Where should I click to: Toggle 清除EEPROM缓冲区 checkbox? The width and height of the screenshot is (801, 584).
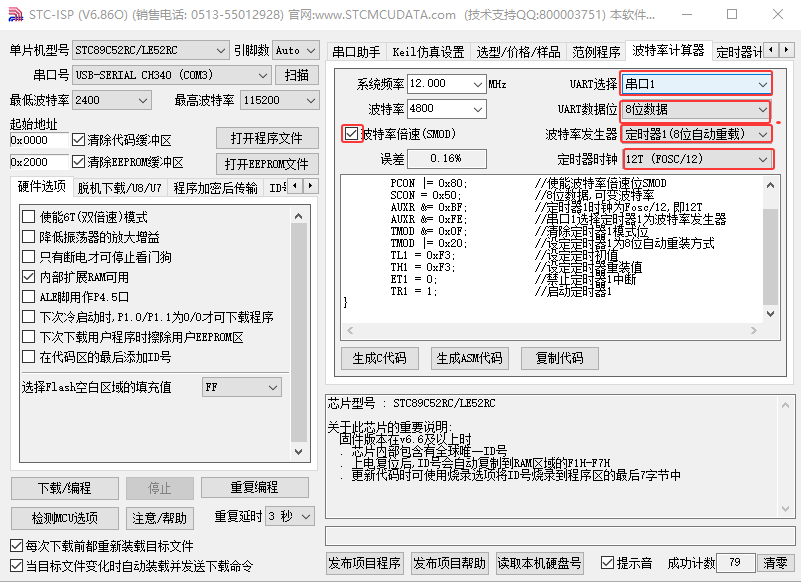(x=78, y=162)
